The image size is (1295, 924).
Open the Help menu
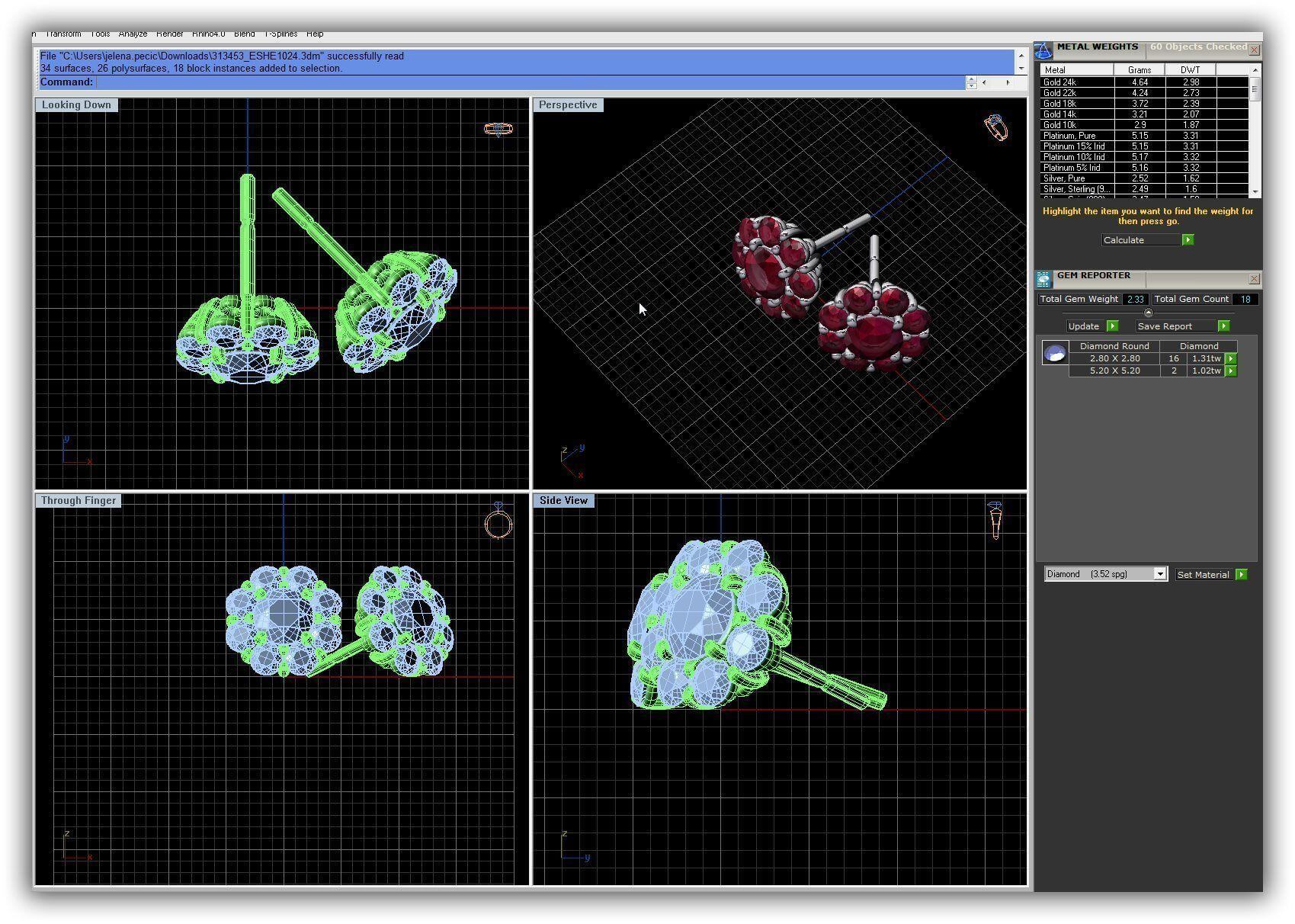315,34
